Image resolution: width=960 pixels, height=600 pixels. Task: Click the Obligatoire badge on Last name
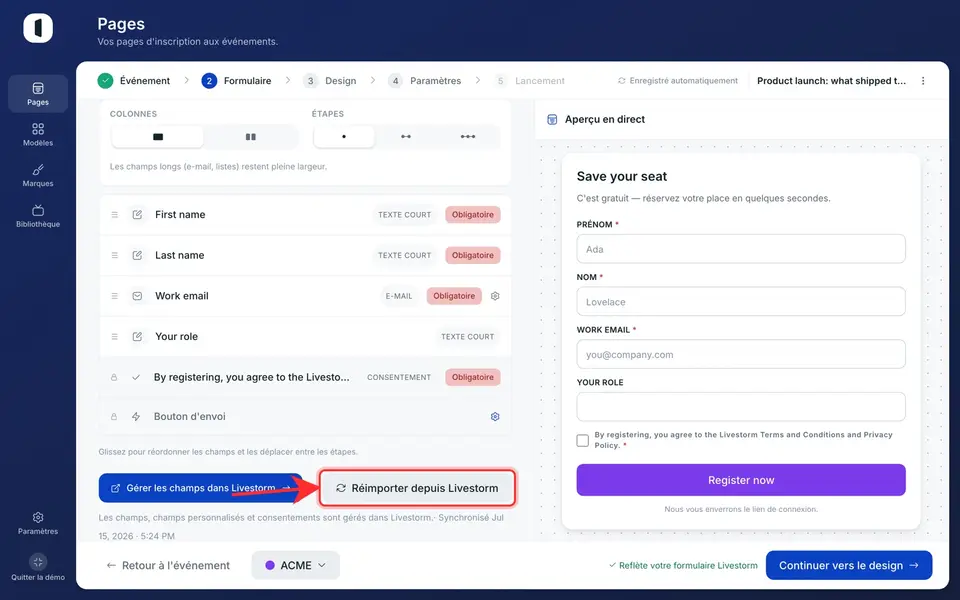[473, 255]
